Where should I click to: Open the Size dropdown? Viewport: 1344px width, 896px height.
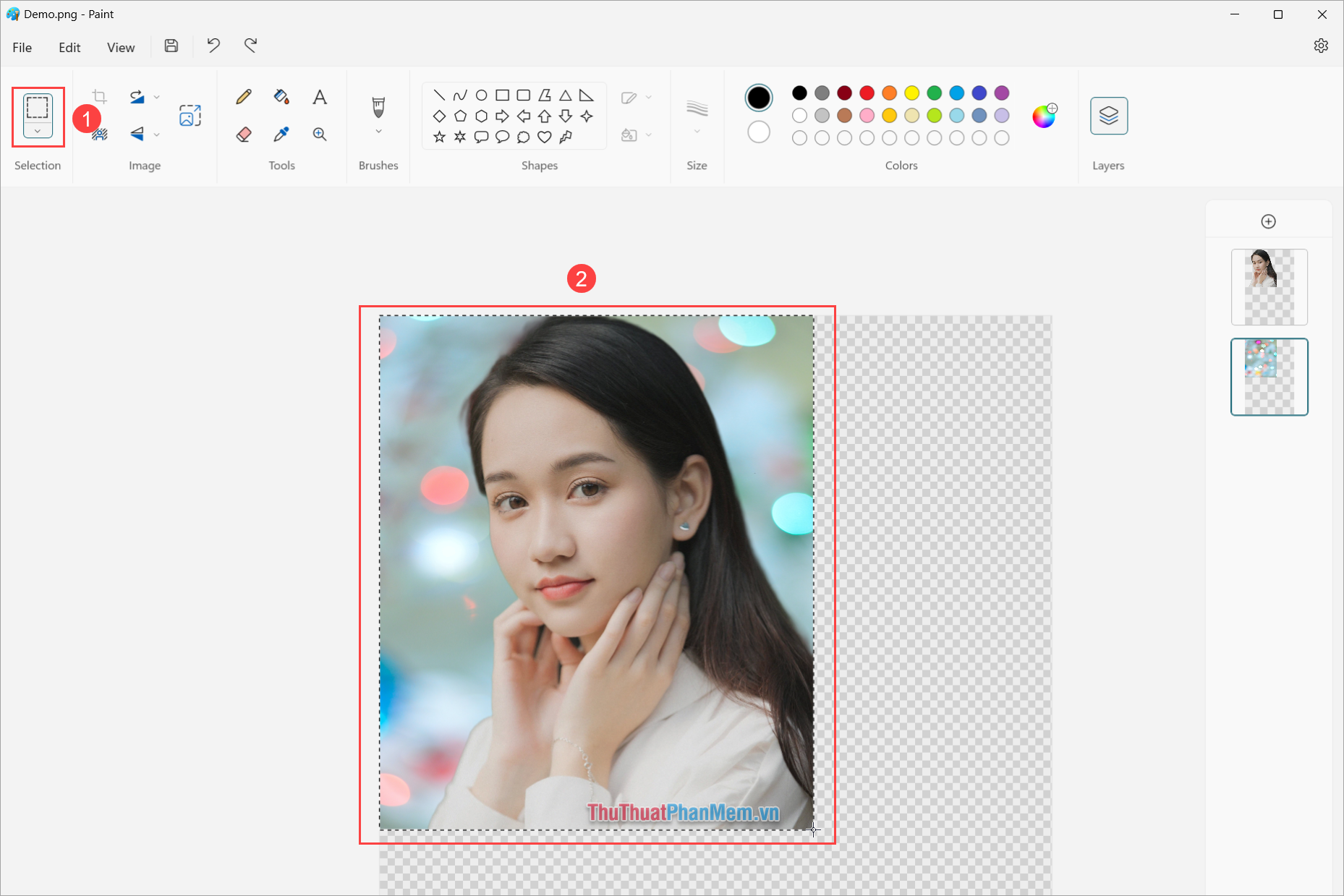click(x=697, y=132)
